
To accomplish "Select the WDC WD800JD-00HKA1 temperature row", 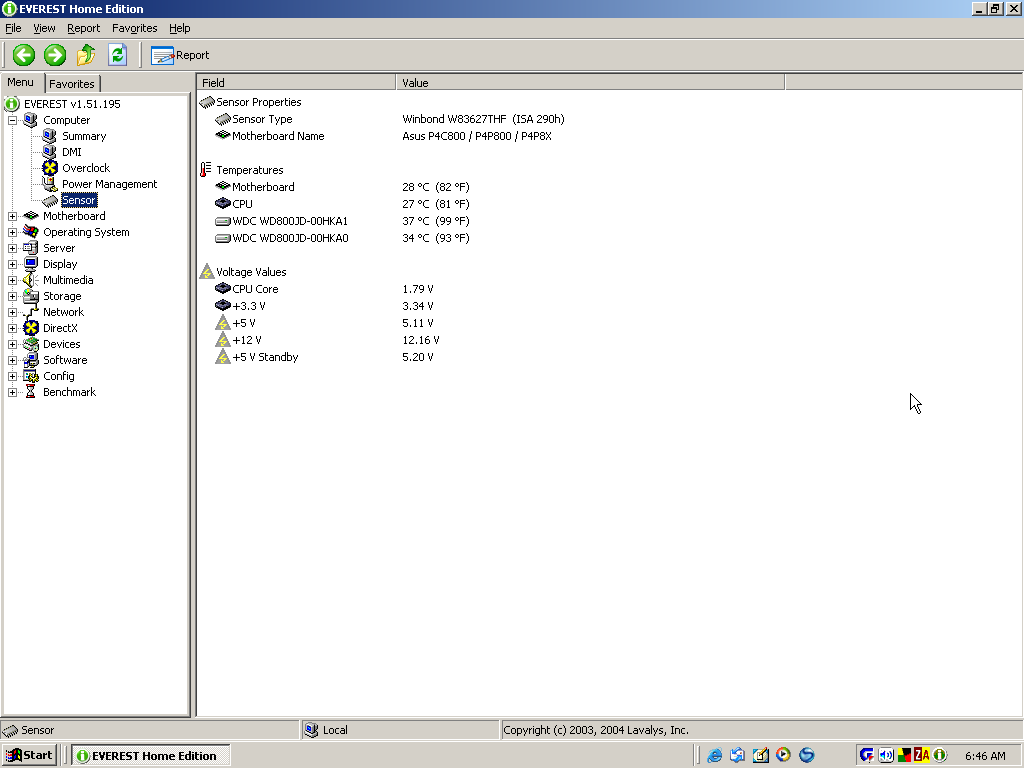I will tap(342, 221).
